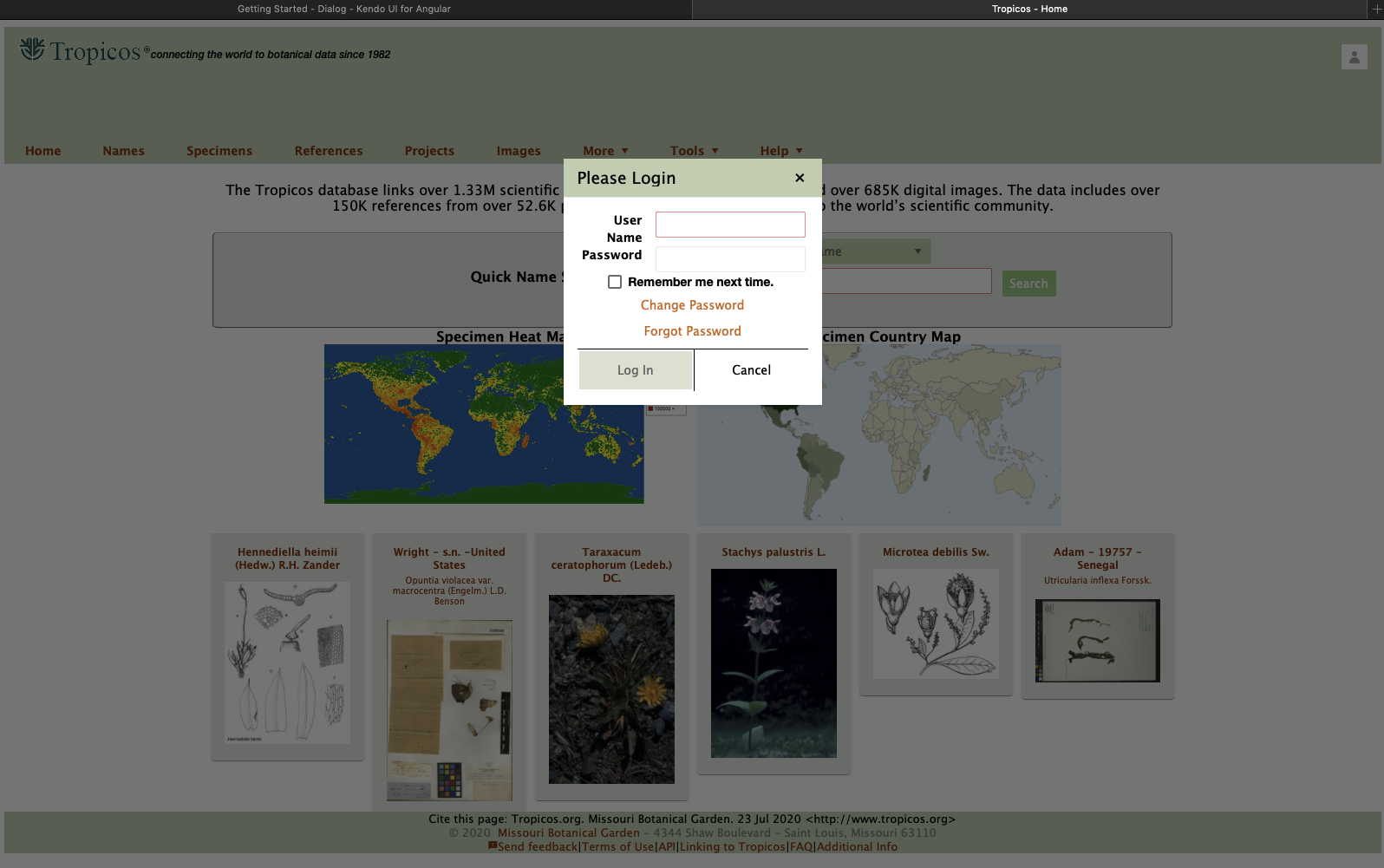Switch to Getting Started Kendo UI tab
1384x868 pixels.
pyautogui.click(x=345, y=9)
